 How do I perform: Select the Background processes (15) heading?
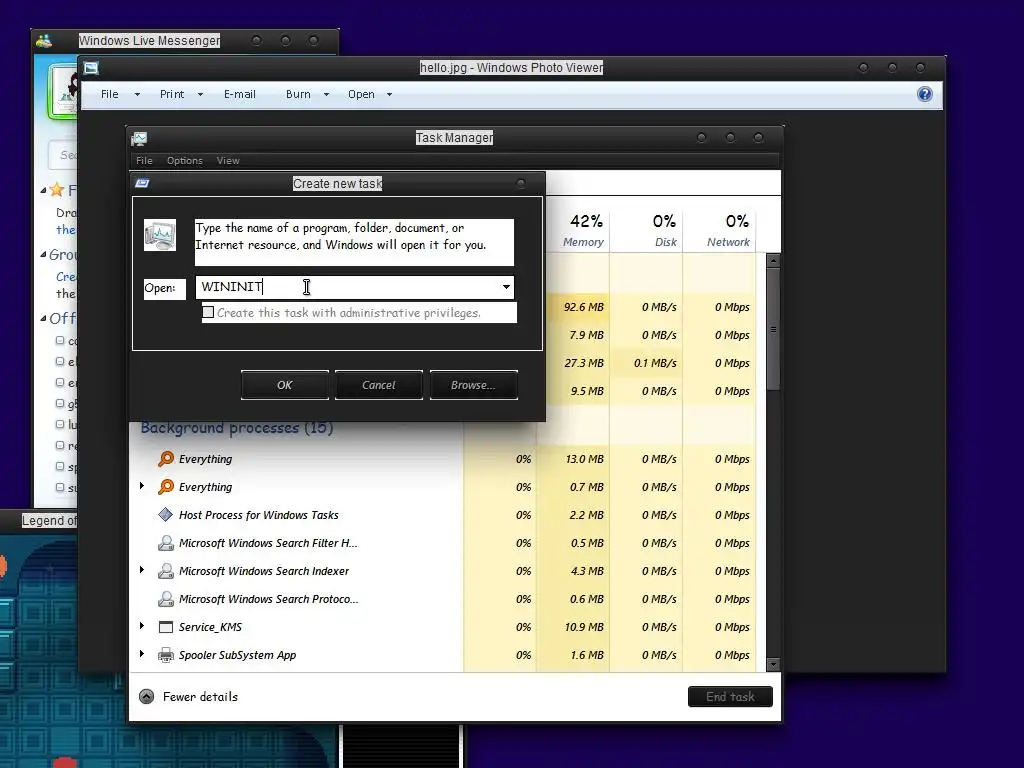coord(237,428)
